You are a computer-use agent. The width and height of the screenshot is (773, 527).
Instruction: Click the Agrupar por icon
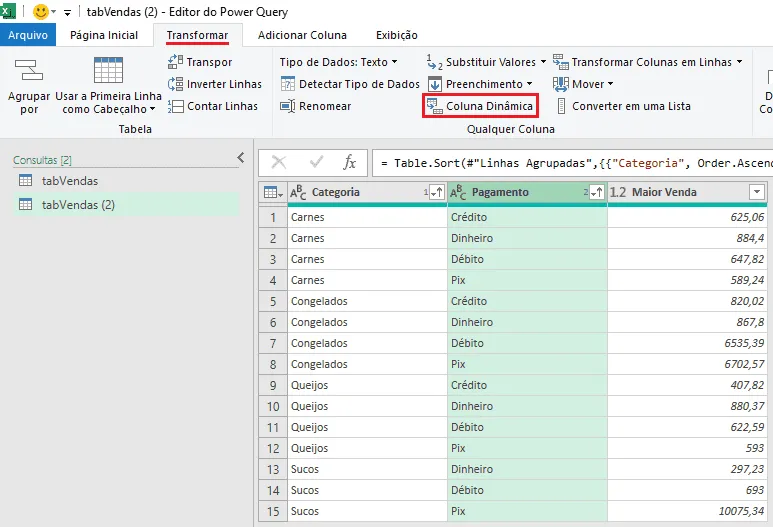point(29,70)
